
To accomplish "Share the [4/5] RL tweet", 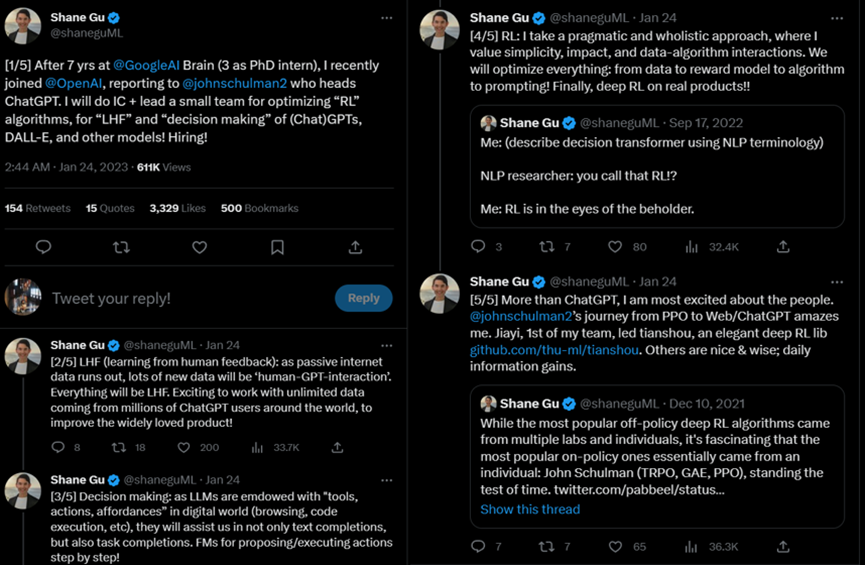I will (783, 246).
